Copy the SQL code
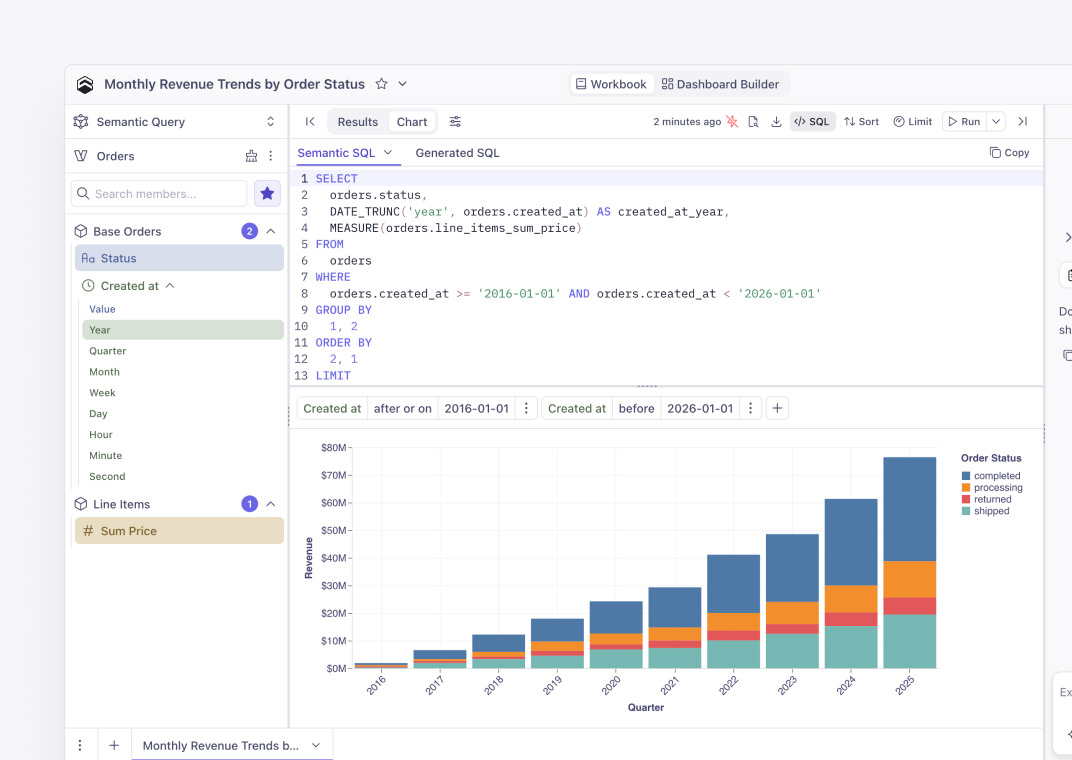This screenshot has width=1072, height=760. (1009, 152)
